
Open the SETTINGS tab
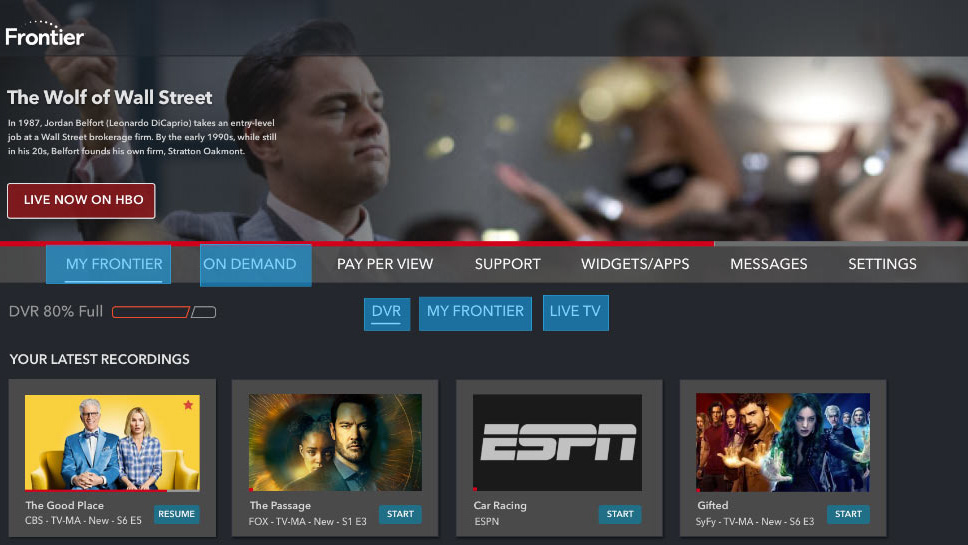[x=882, y=264]
